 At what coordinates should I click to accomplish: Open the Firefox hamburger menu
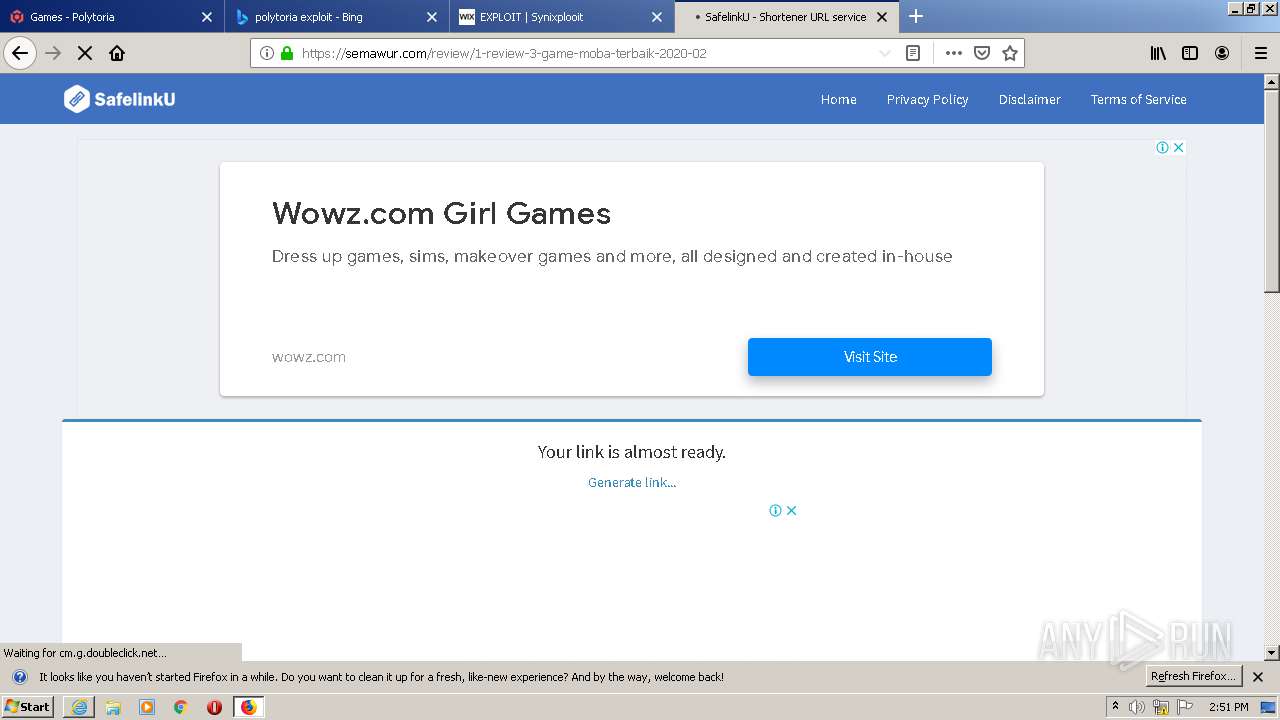[x=1261, y=53]
